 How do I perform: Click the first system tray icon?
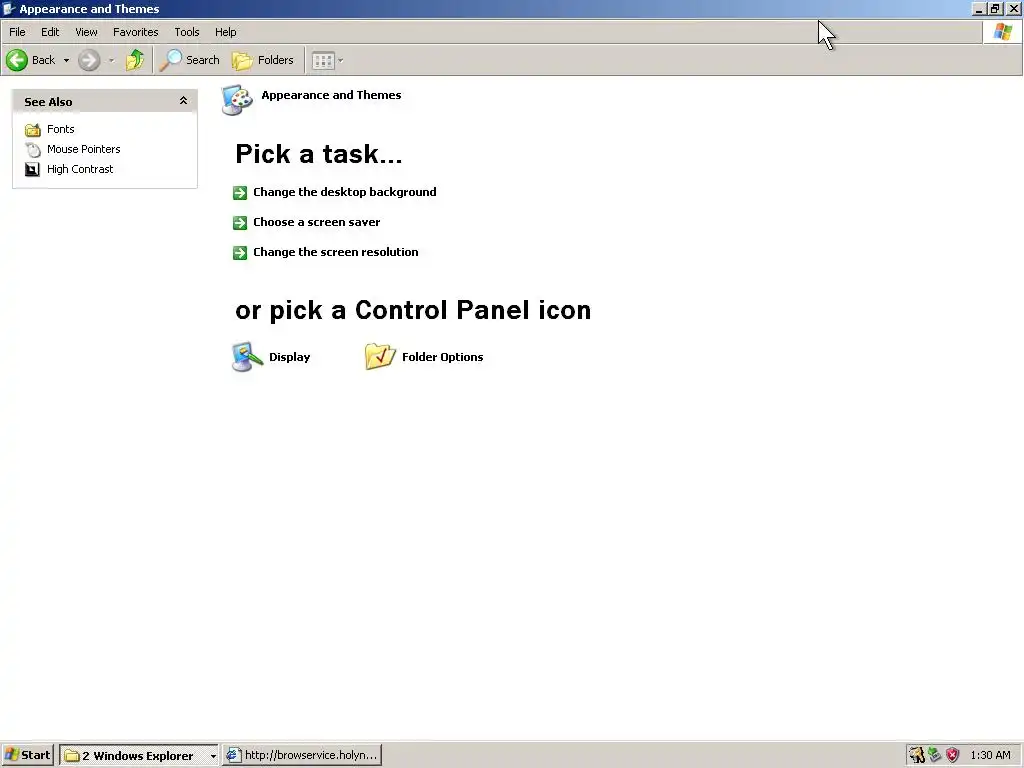[x=917, y=755]
